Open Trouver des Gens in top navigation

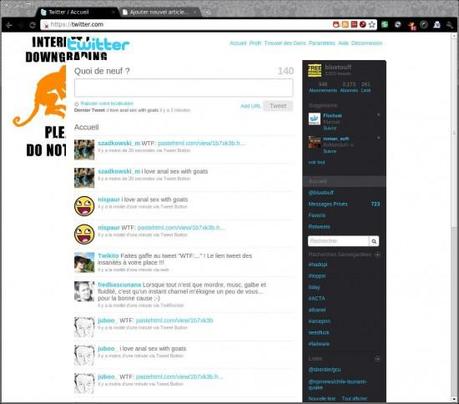point(285,43)
